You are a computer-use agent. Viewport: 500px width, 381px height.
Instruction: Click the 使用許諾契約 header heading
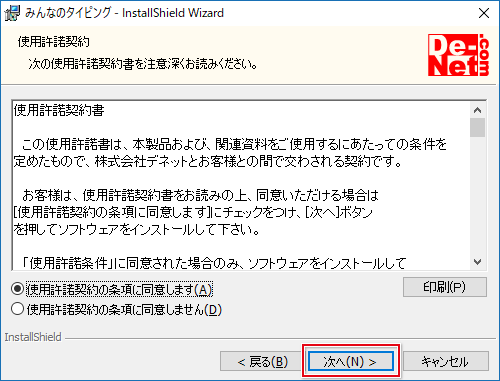coord(54,42)
